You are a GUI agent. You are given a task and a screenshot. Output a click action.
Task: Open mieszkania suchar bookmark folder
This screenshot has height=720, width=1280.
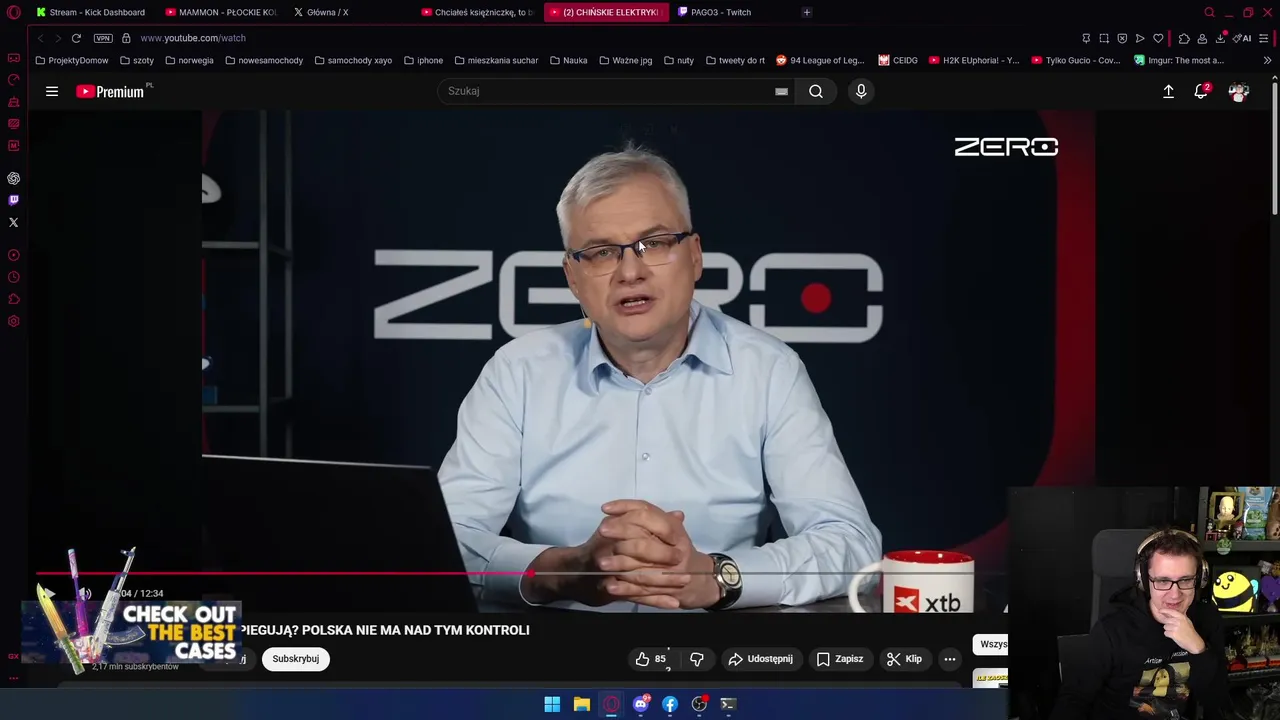(496, 60)
